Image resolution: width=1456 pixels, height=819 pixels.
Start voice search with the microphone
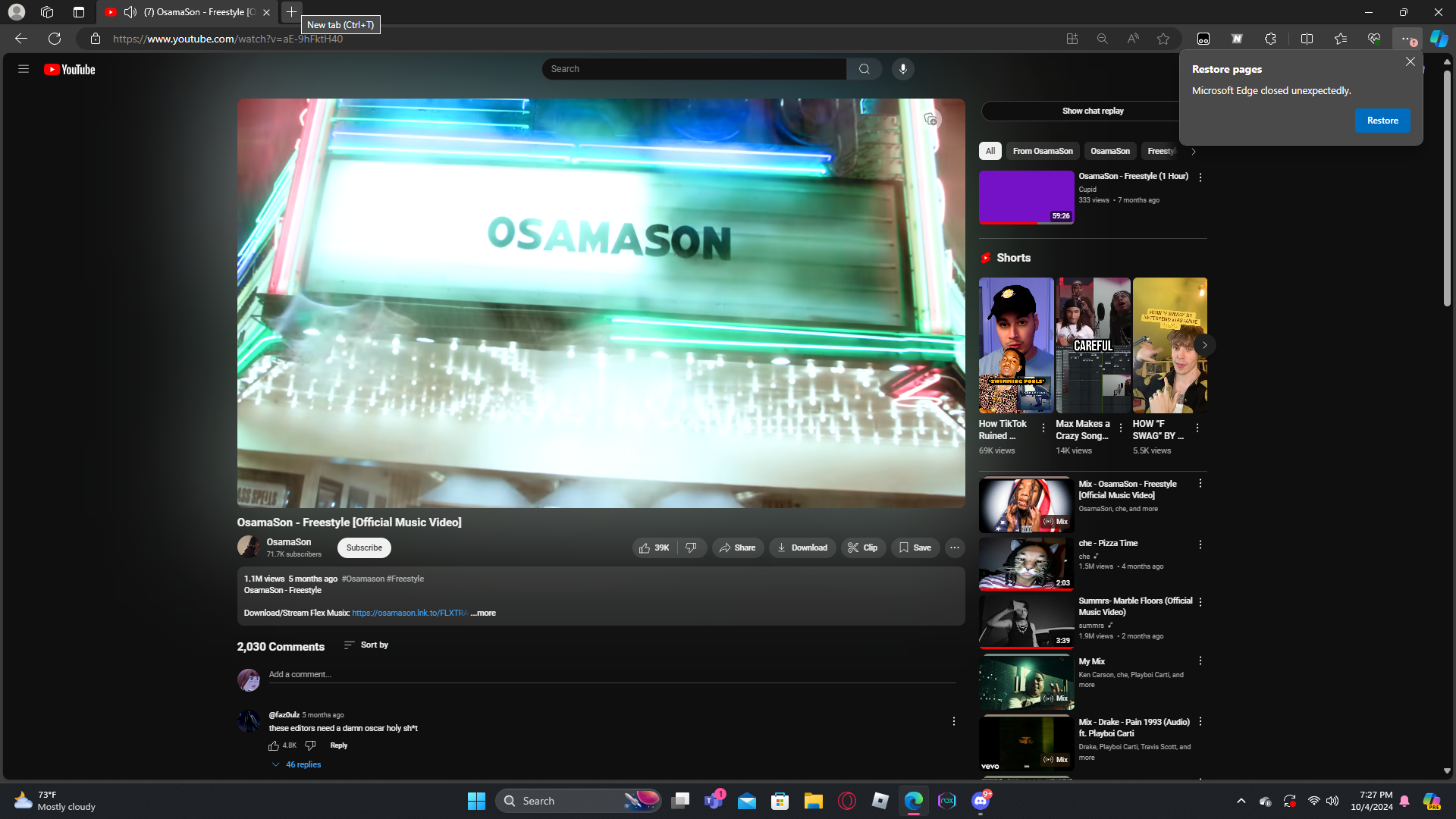[902, 69]
